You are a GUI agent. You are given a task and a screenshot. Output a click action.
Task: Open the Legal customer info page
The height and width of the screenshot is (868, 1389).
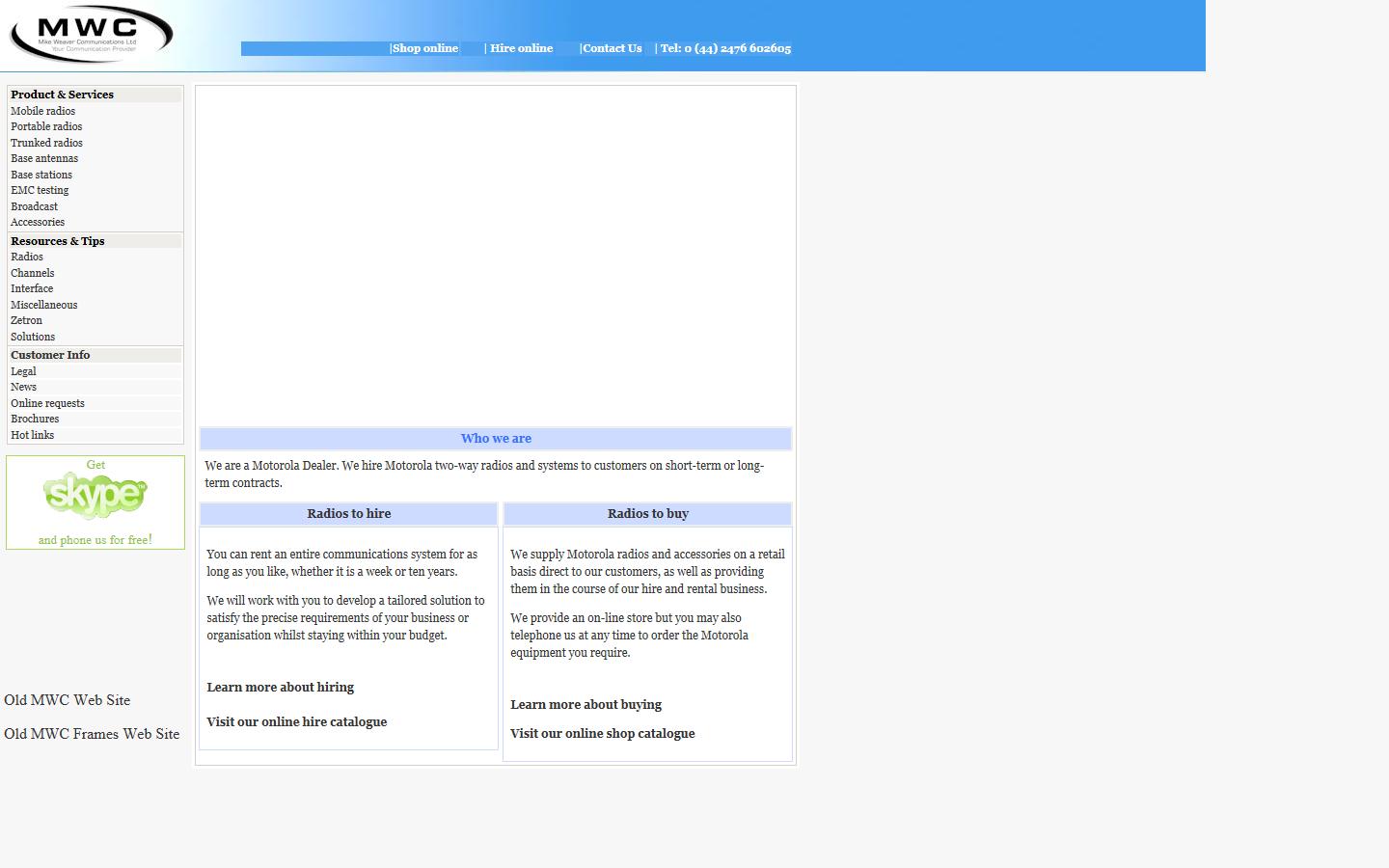[x=23, y=371]
